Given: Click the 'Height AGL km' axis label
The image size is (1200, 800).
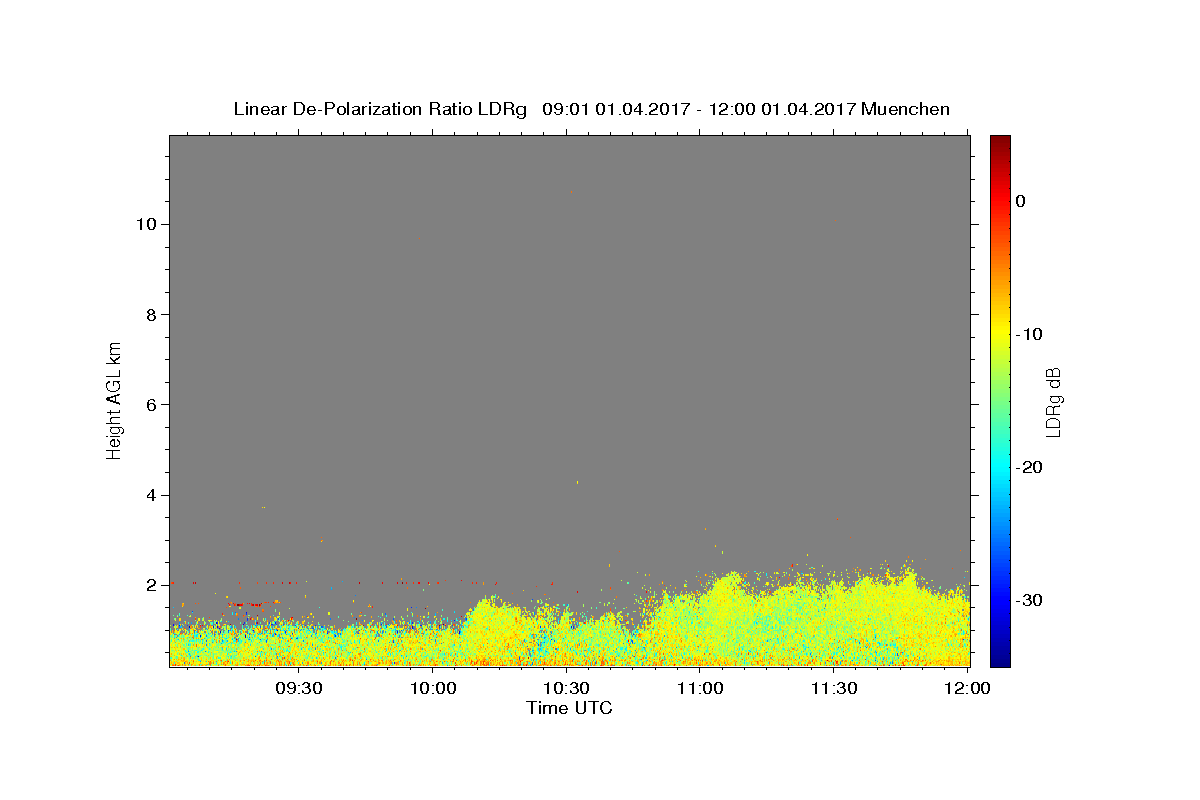Looking at the screenshot, I should coord(114,400).
